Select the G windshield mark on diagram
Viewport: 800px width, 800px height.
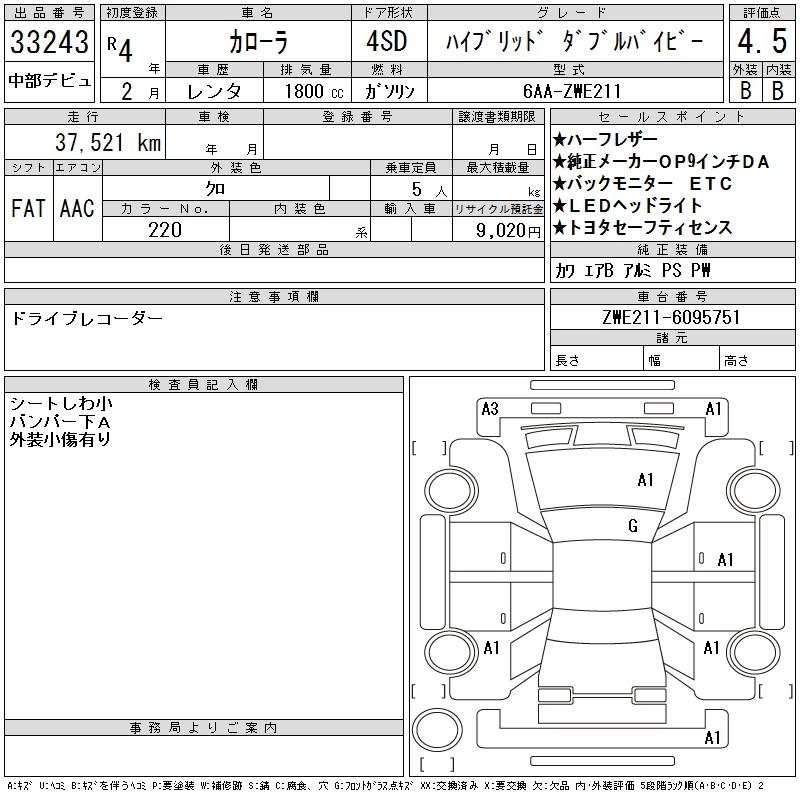coord(633,526)
